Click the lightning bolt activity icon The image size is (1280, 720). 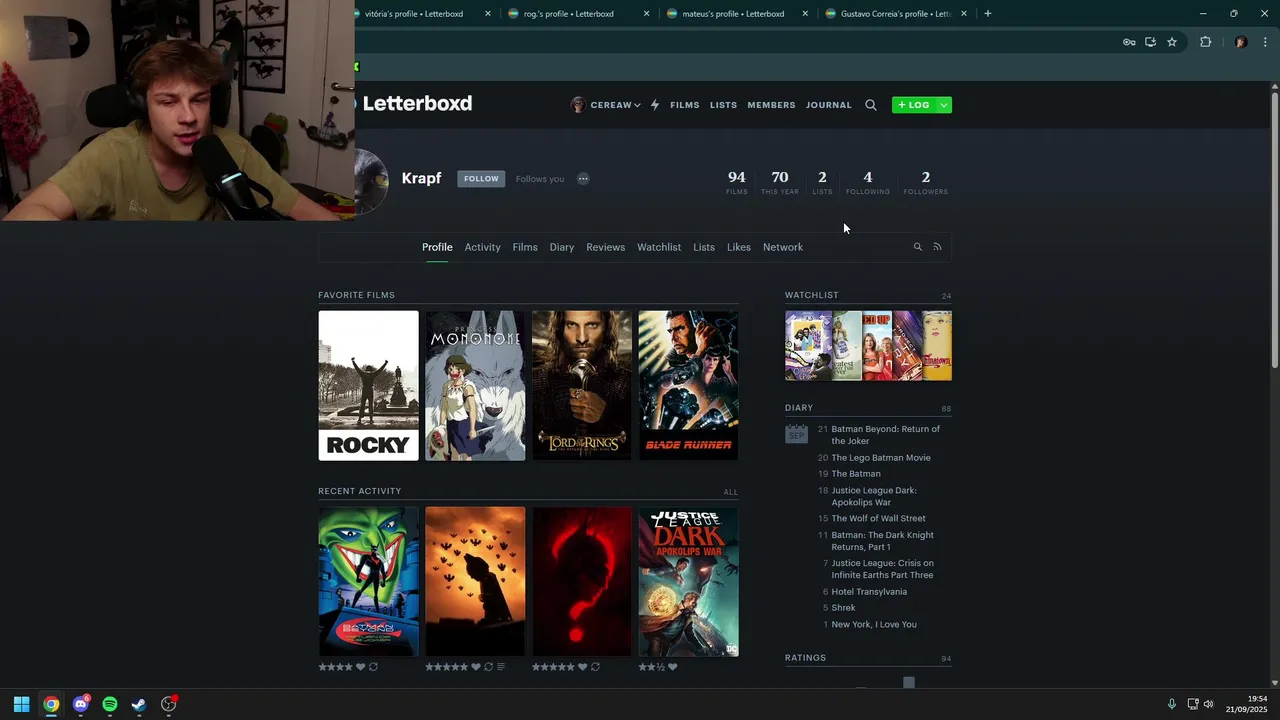pyautogui.click(x=655, y=105)
